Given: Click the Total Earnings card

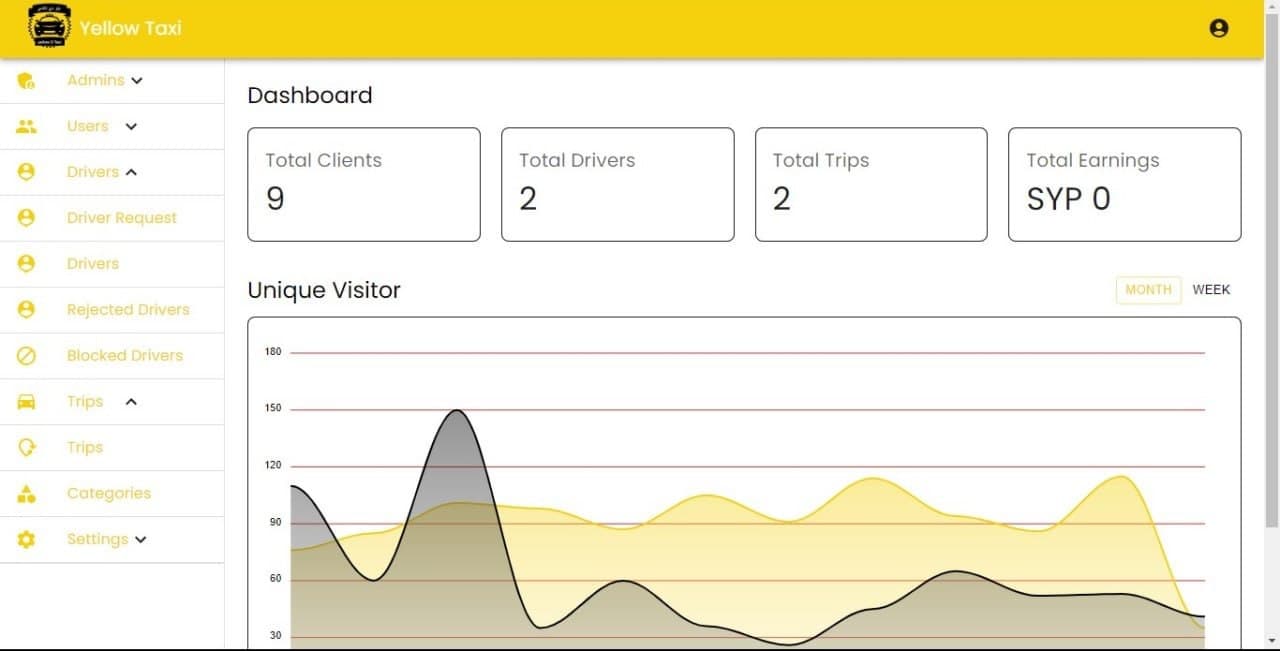Looking at the screenshot, I should click(x=1125, y=184).
